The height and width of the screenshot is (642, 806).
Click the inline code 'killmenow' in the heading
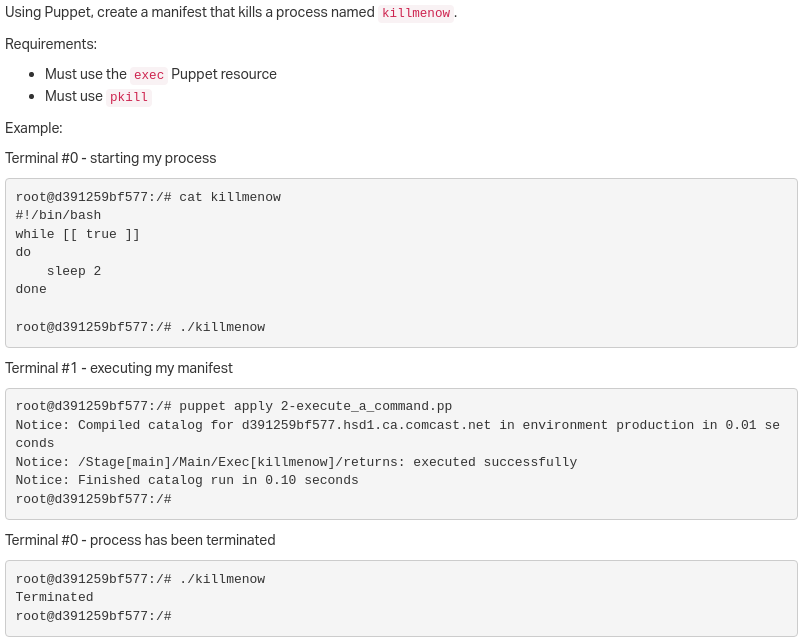tap(416, 13)
